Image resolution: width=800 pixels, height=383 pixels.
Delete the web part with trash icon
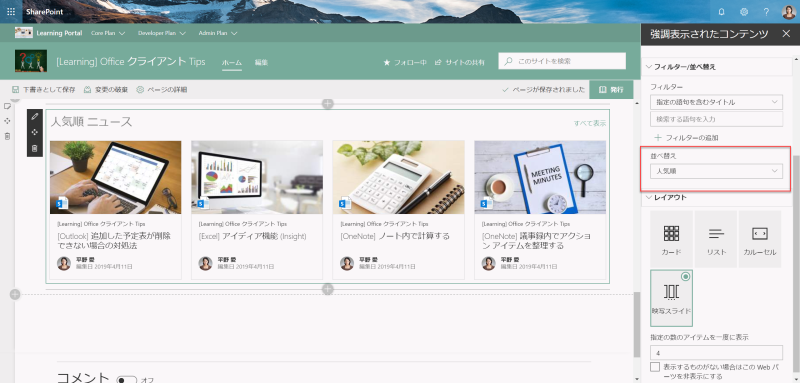click(35, 148)
